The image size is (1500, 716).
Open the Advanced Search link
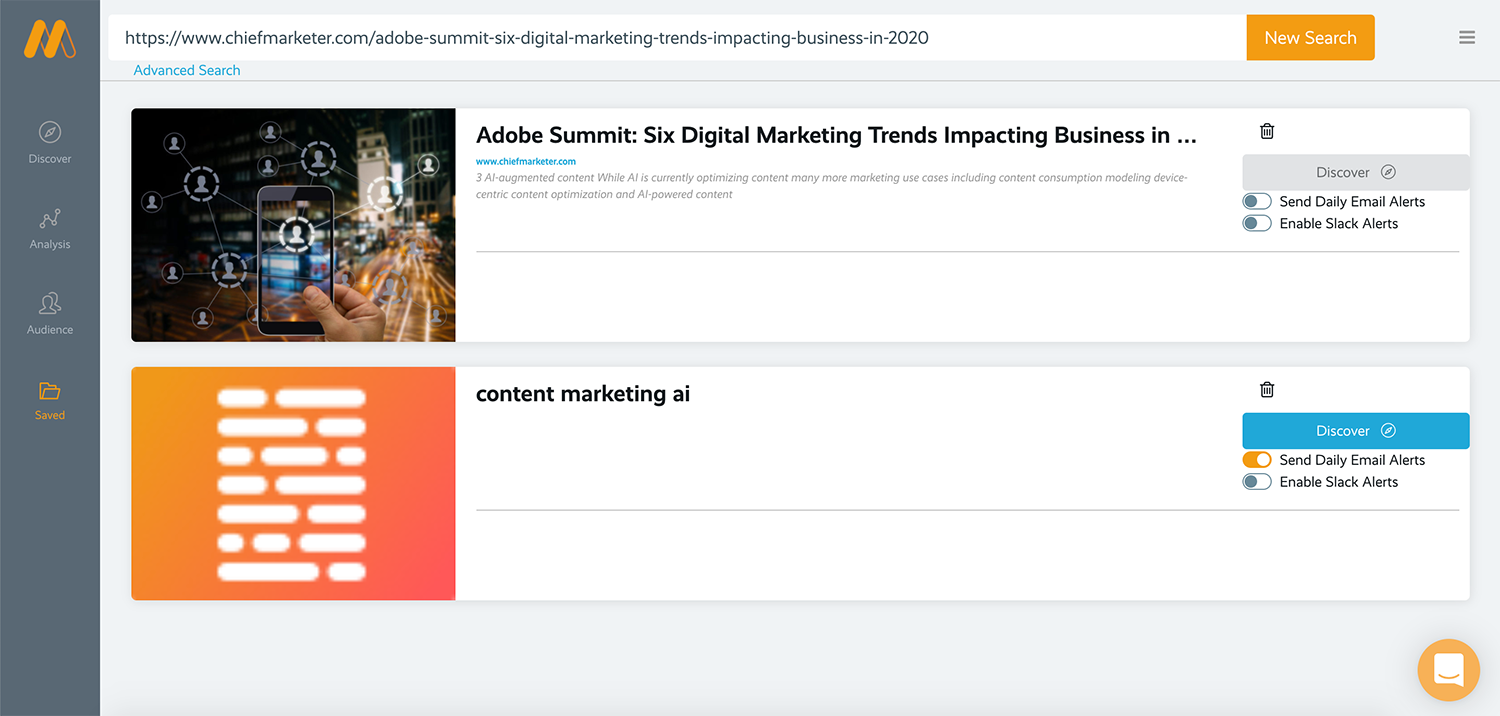[187, 70]
